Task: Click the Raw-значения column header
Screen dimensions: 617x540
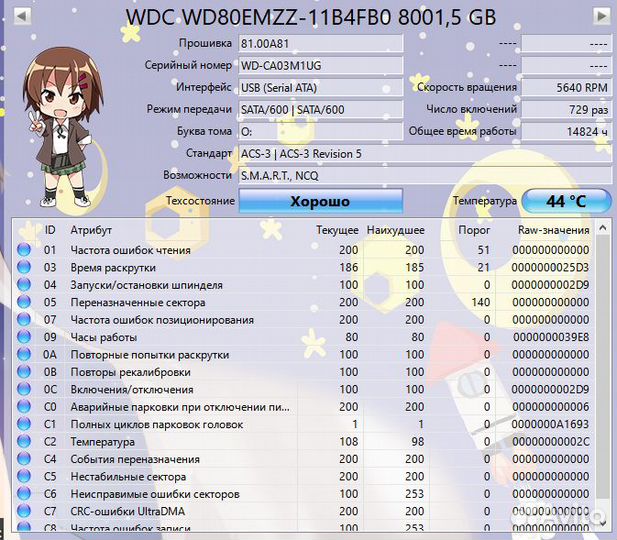Action: pyautogui.click(x=553, y=230)
